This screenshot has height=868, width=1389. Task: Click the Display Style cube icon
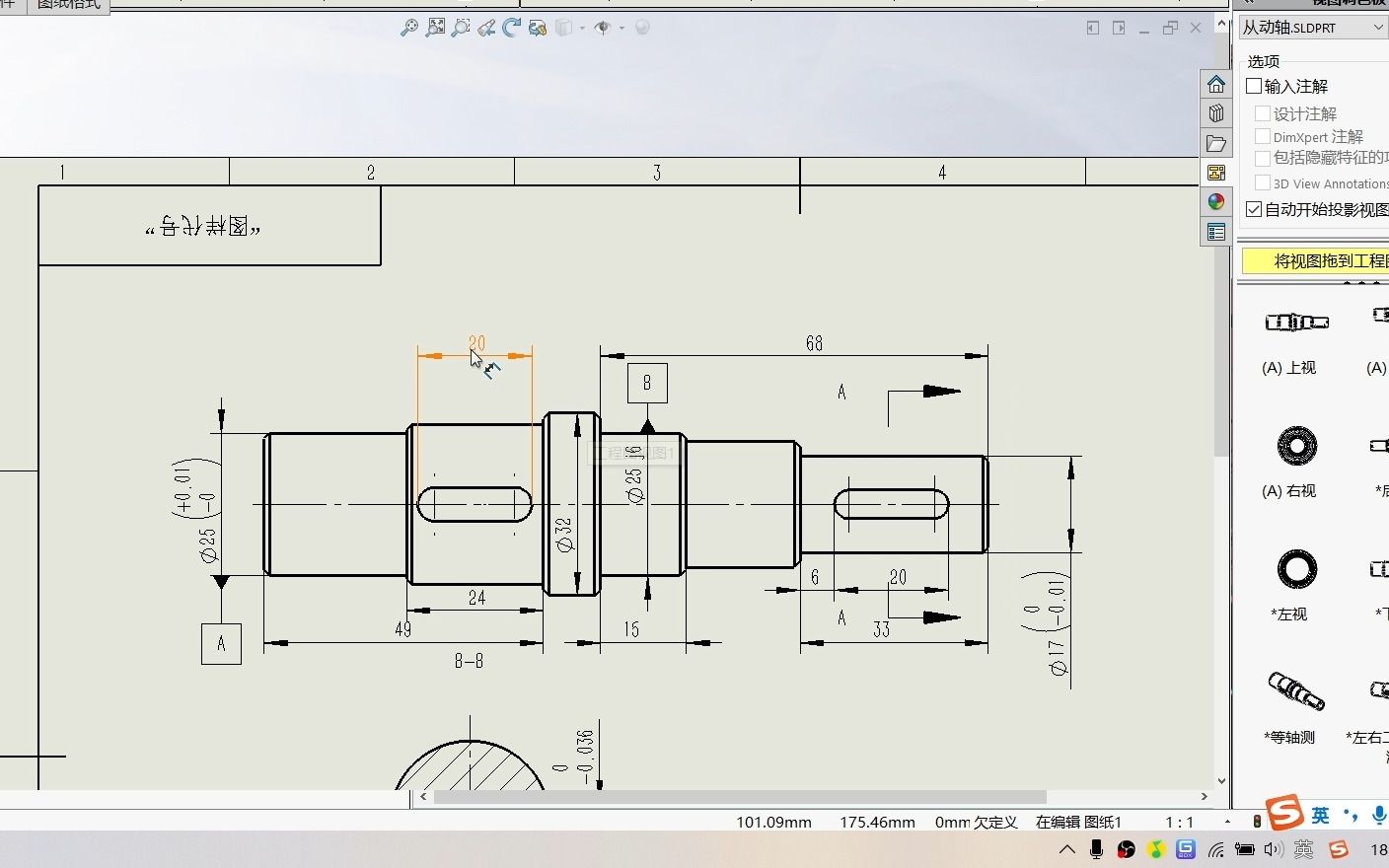[564, 28]
